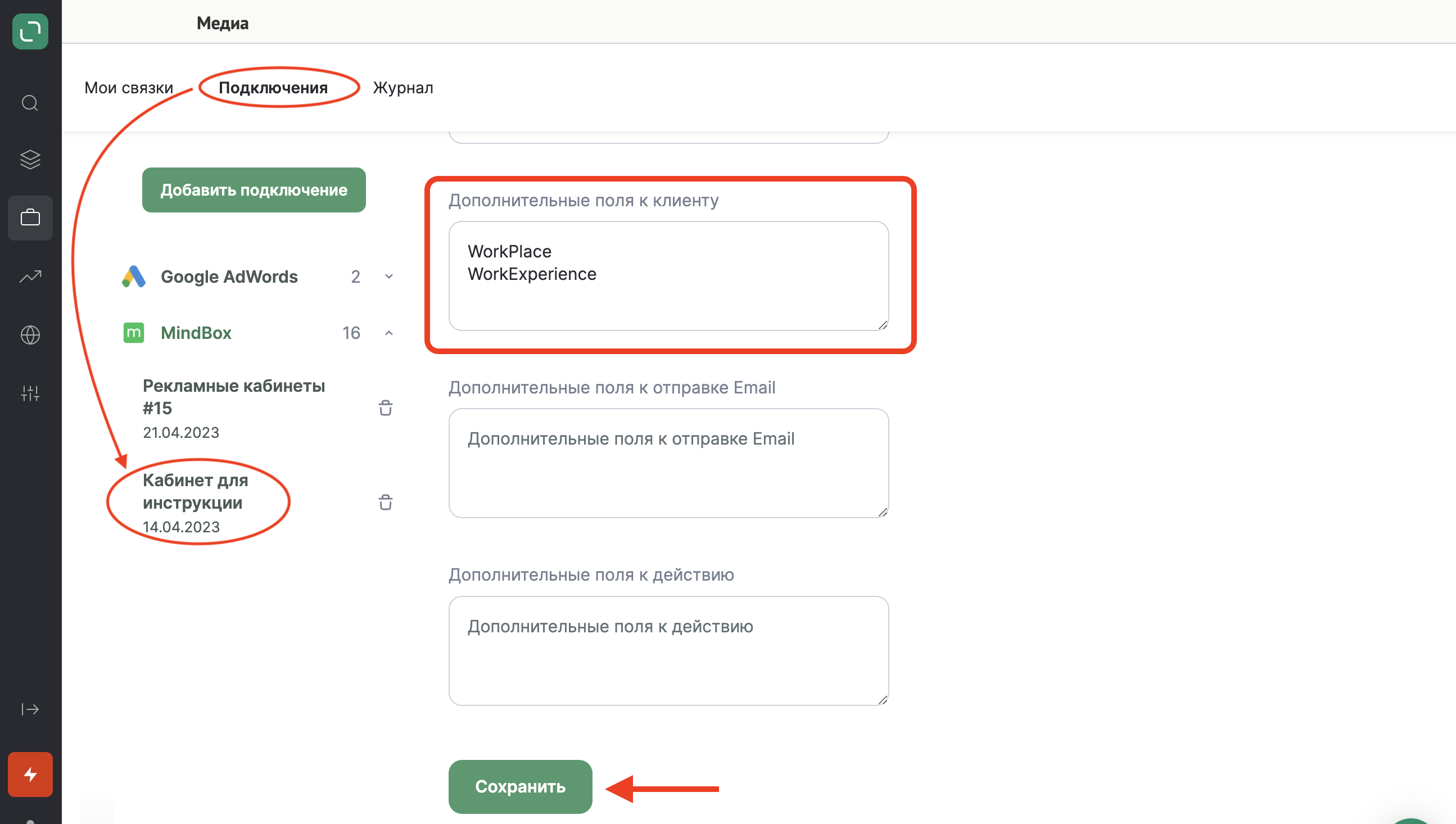Open the layers icon in sidebar

click(x=30, y=160)
